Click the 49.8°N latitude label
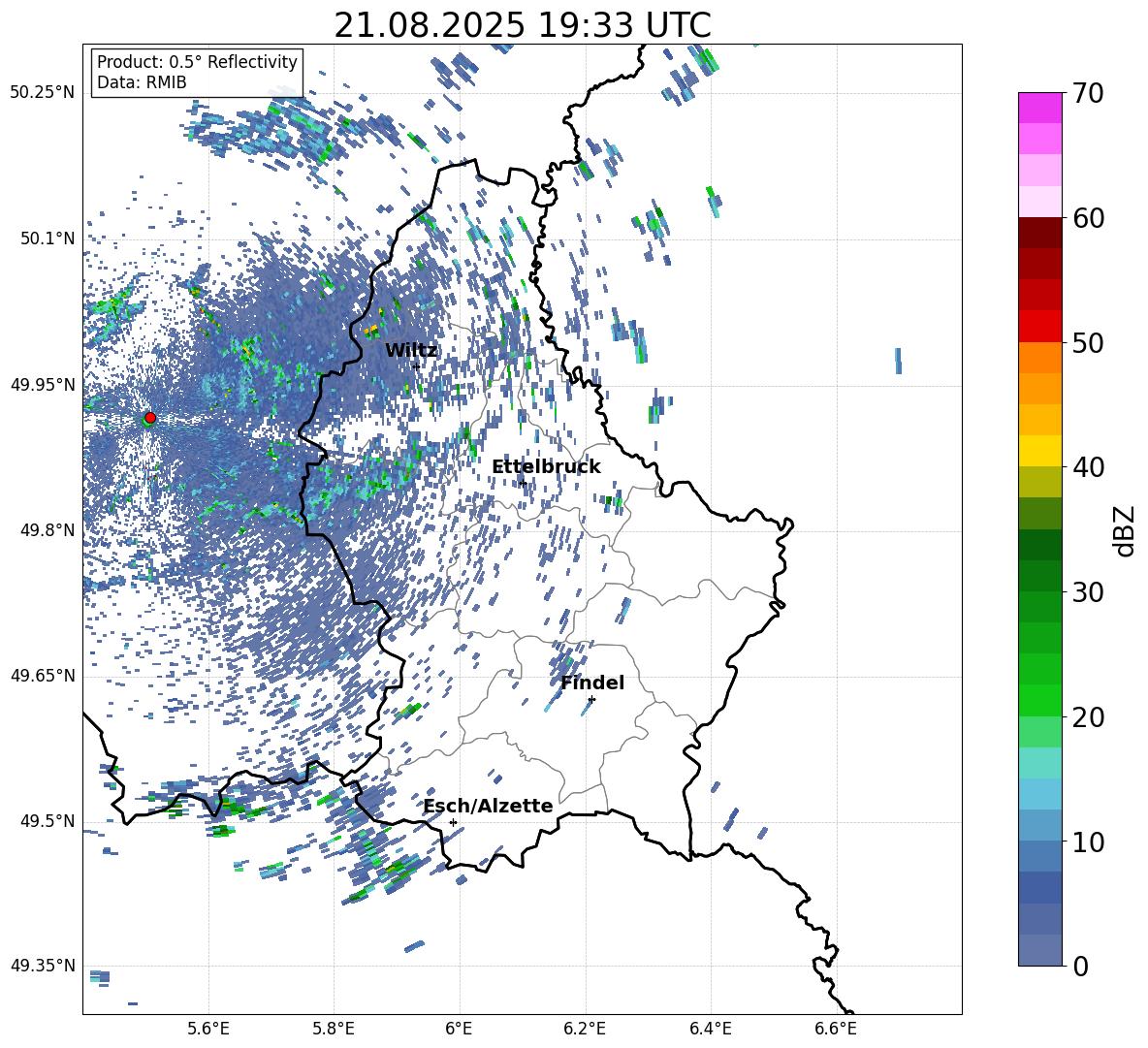 pyautogui.click(x=48, y=530)
